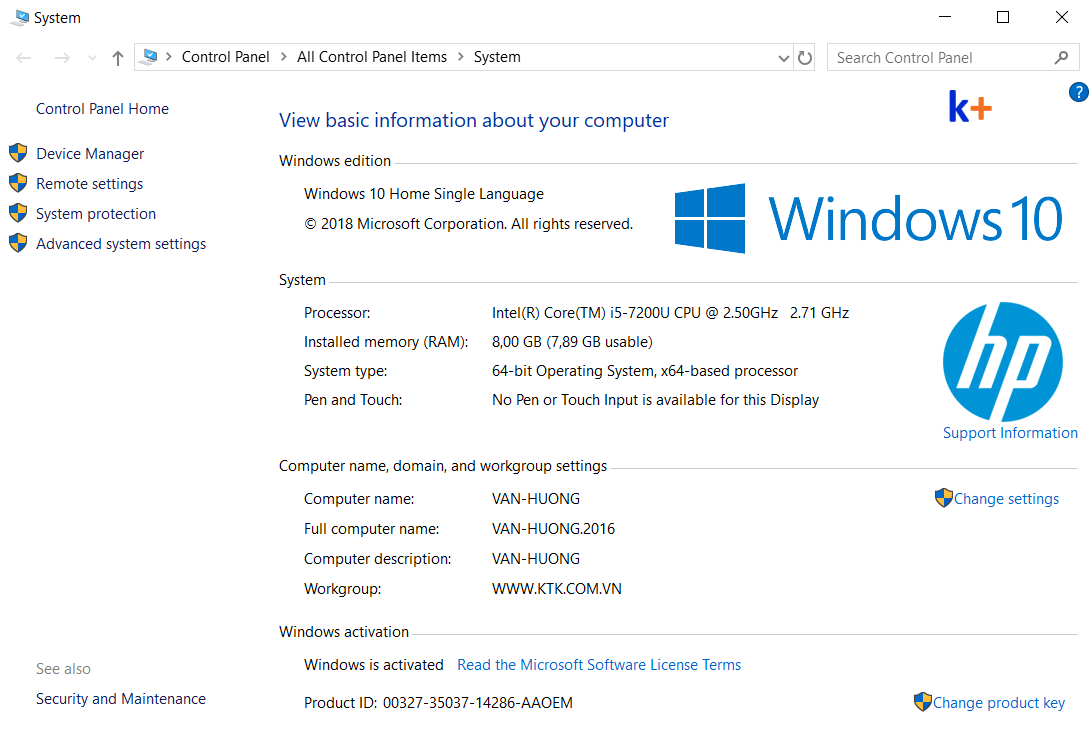
Task: Navigate to Control Panel breadcrumb
Action: (226, 57)
